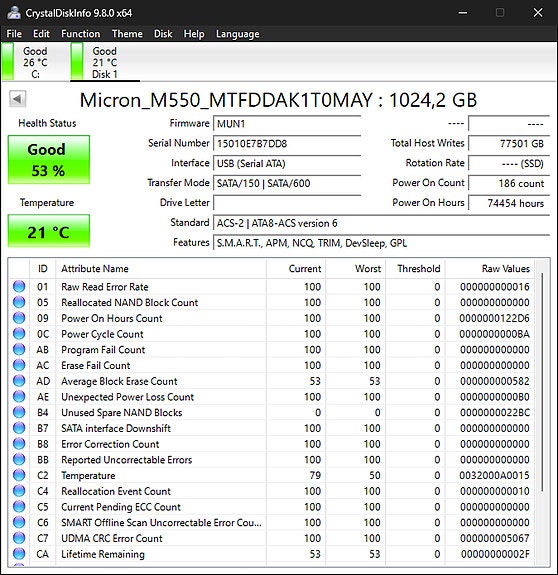Click blue status orb for Raw Read Error Rate
558x575 pixels.
(x=19, y=286)
